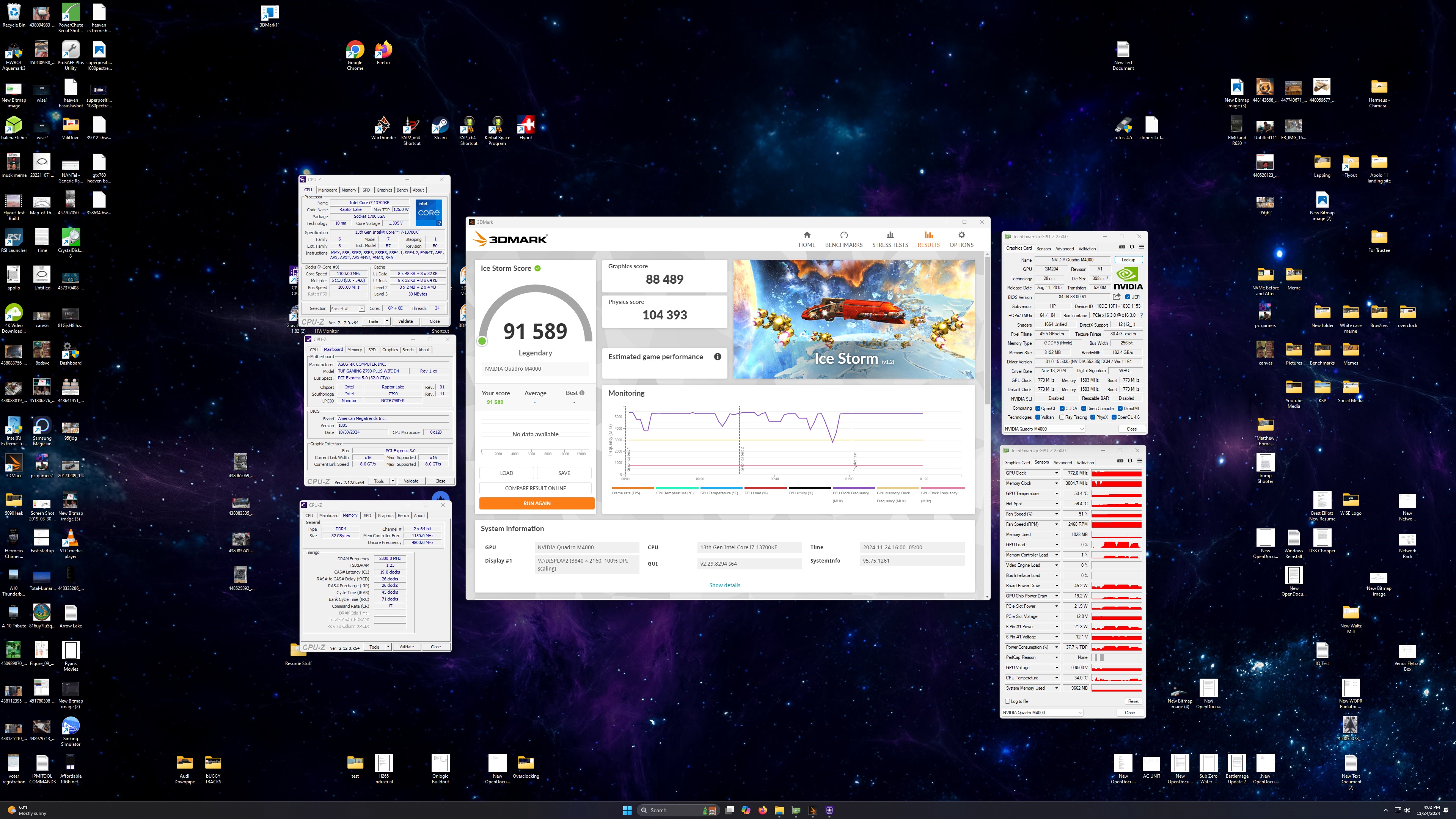Open Task View from taskbar
The width and height of the screenshot is (1456, 819).
(x=729, y=810)
